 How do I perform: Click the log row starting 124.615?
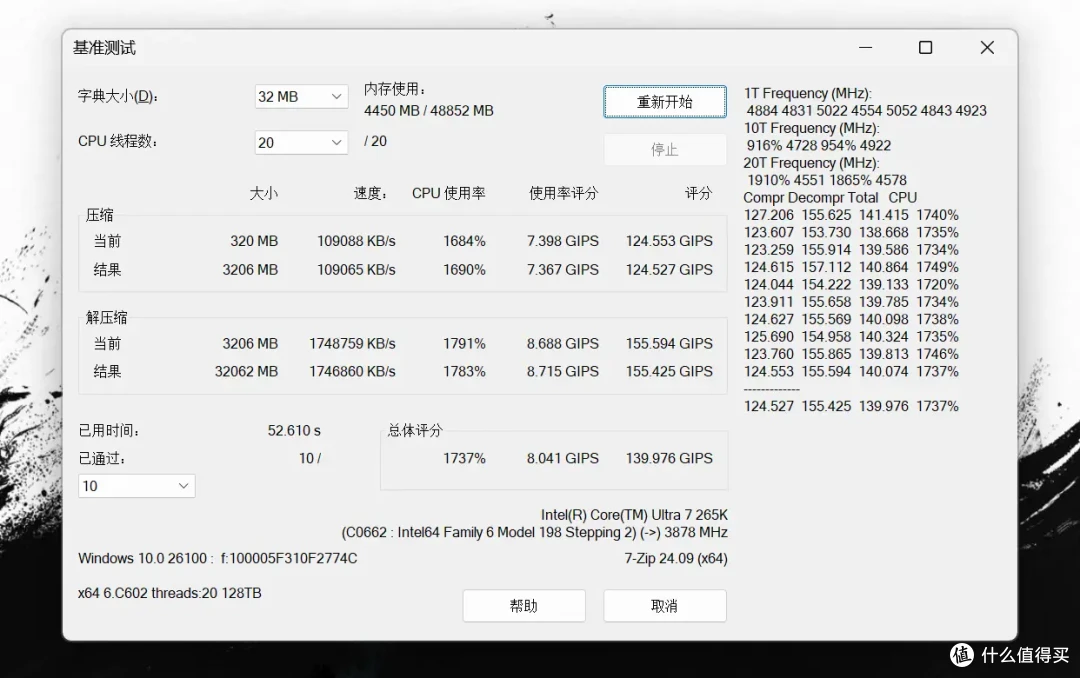pyautogui.click(x=851, y=267)
